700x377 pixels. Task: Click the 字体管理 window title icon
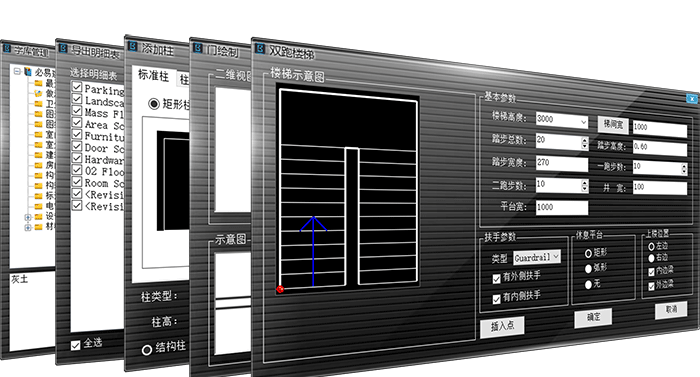pos(7,48)
